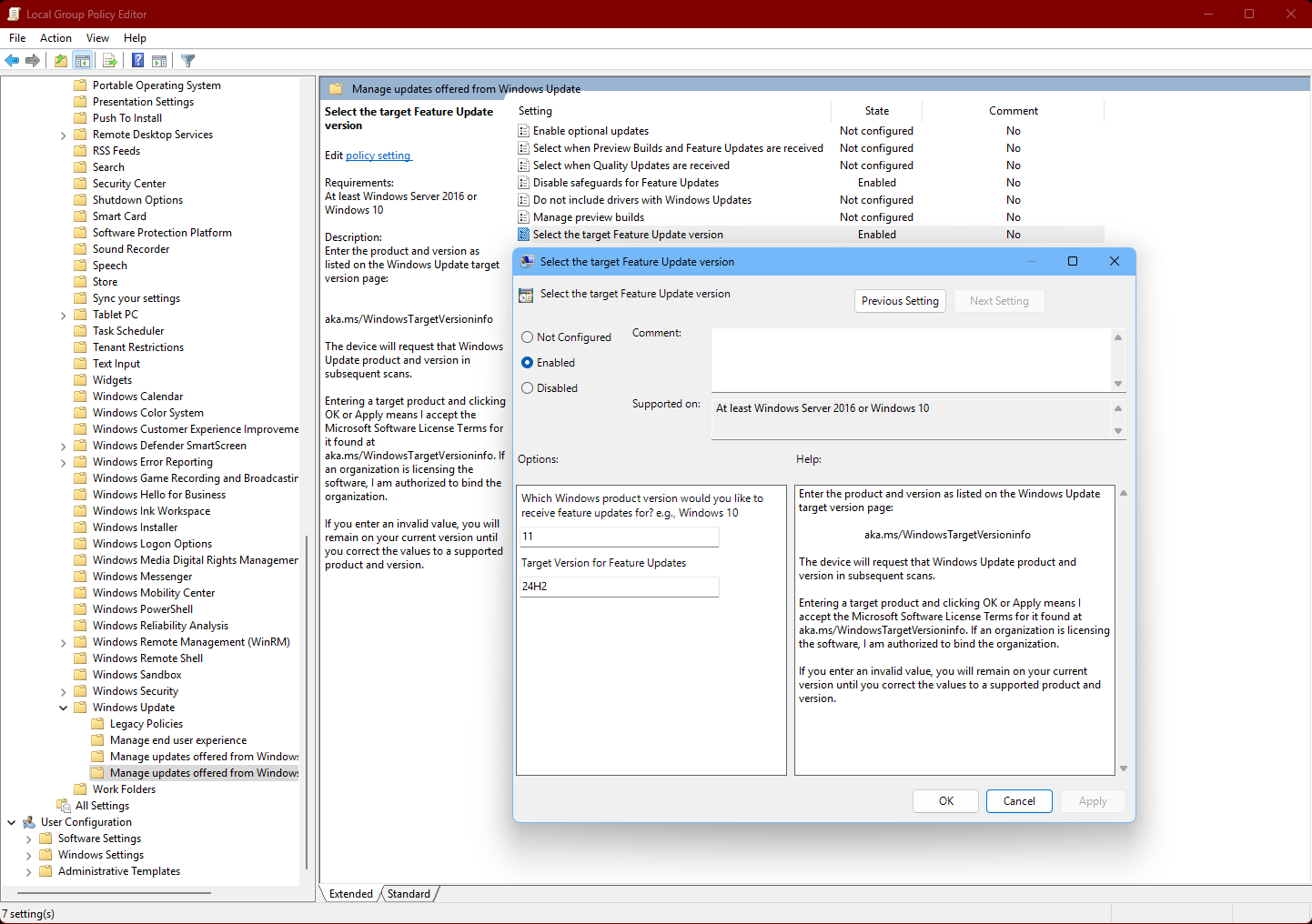Expand the Tablet PC node
This screenshot has width=1312, height=924.
pyautogui.click(x=64, y=316)
